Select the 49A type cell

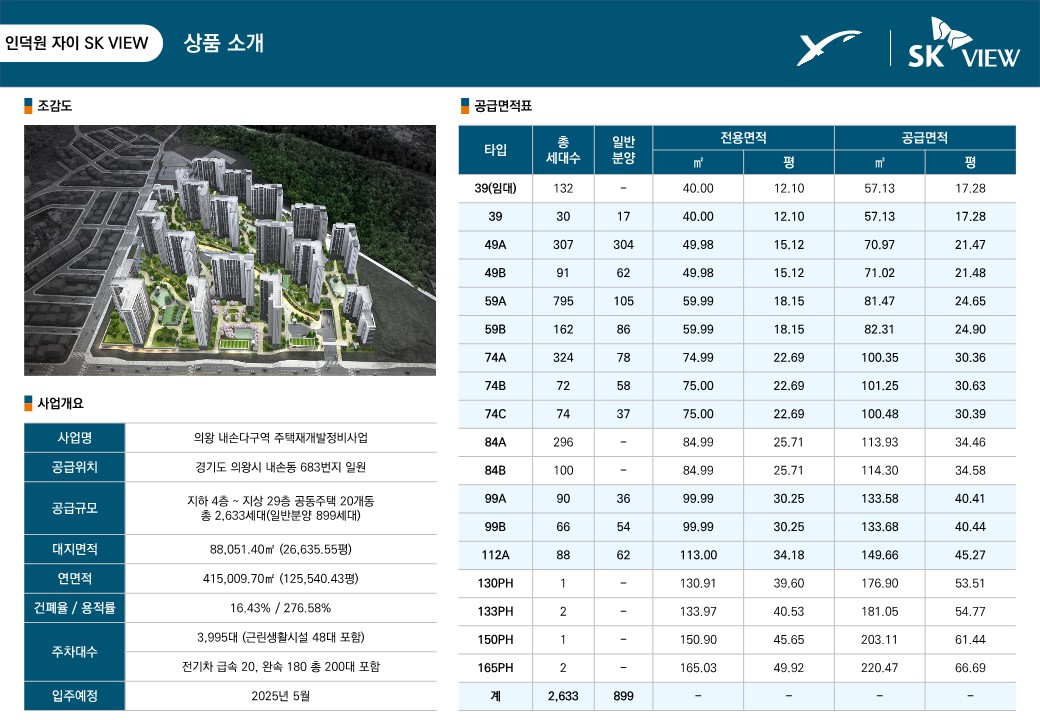(x=495, y=245)
